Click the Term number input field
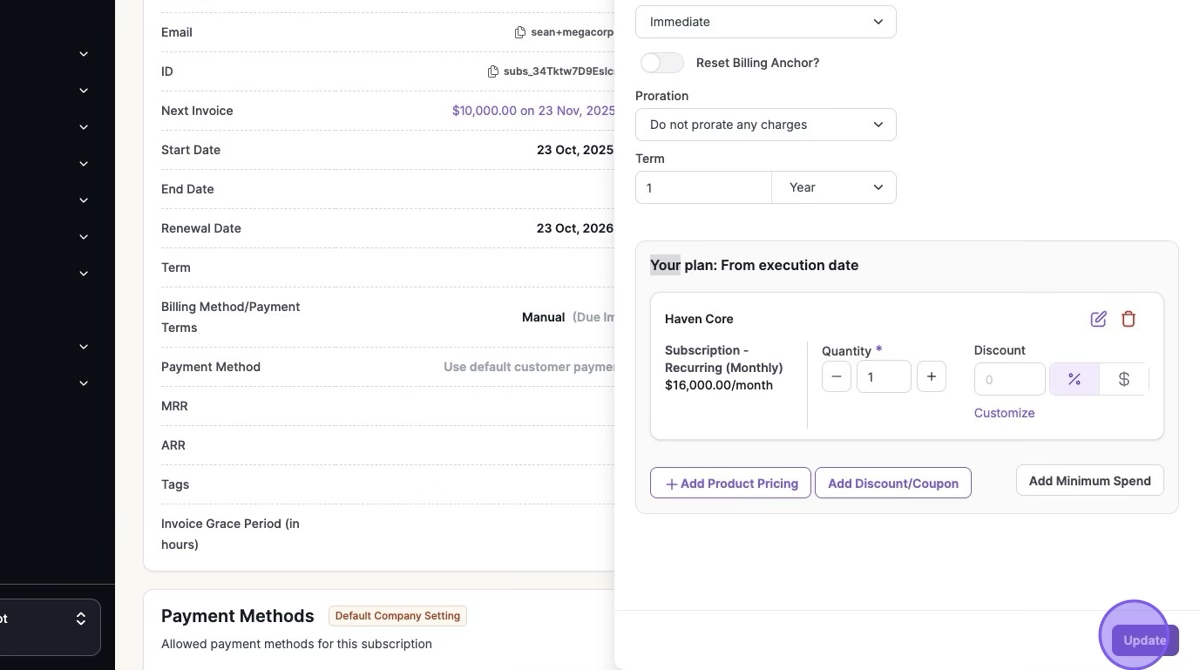The height and width of the screenshot is (670, 1200). click(x=703, y=187)
